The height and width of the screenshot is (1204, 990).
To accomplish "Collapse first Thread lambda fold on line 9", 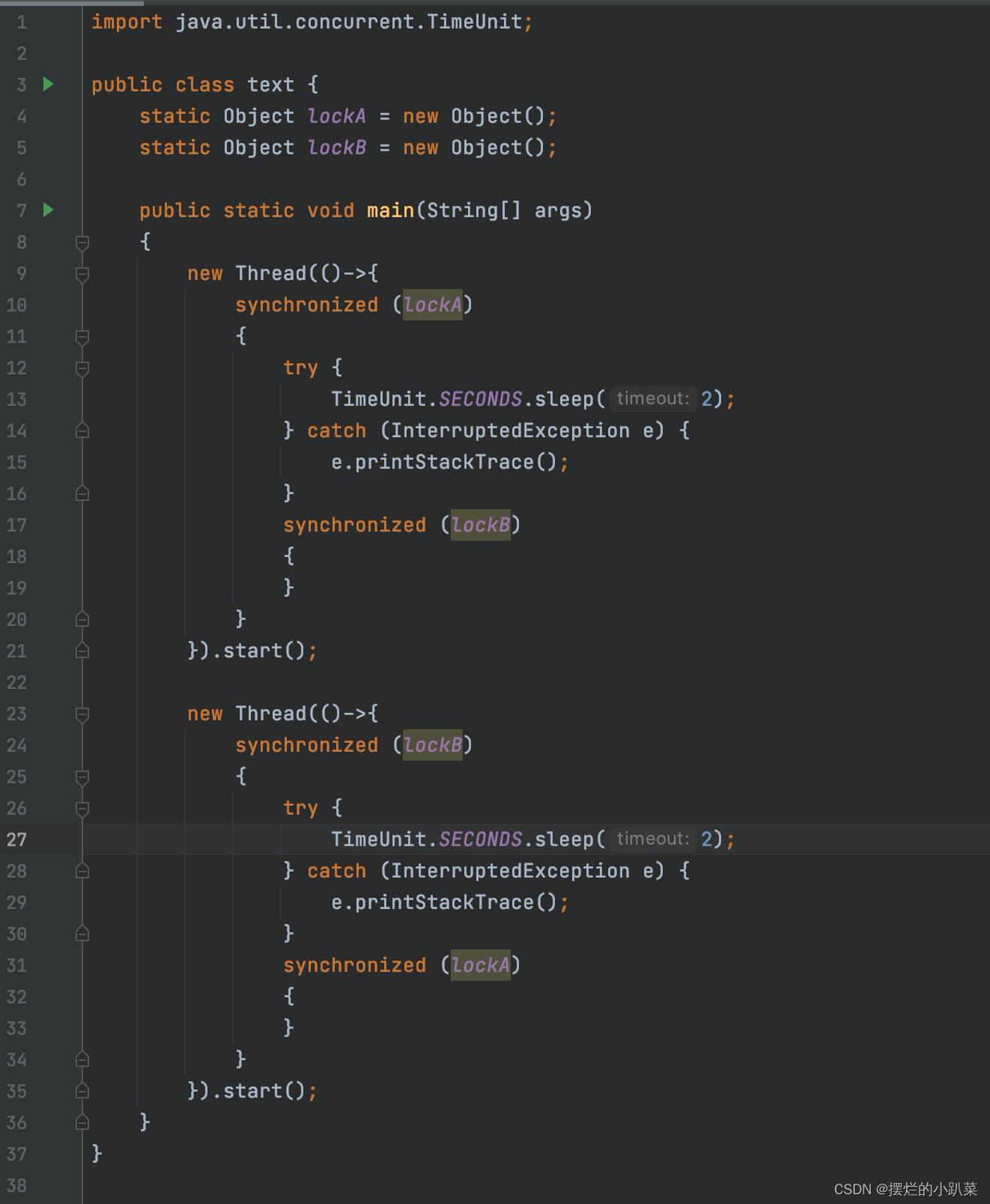I will point(82,273).
